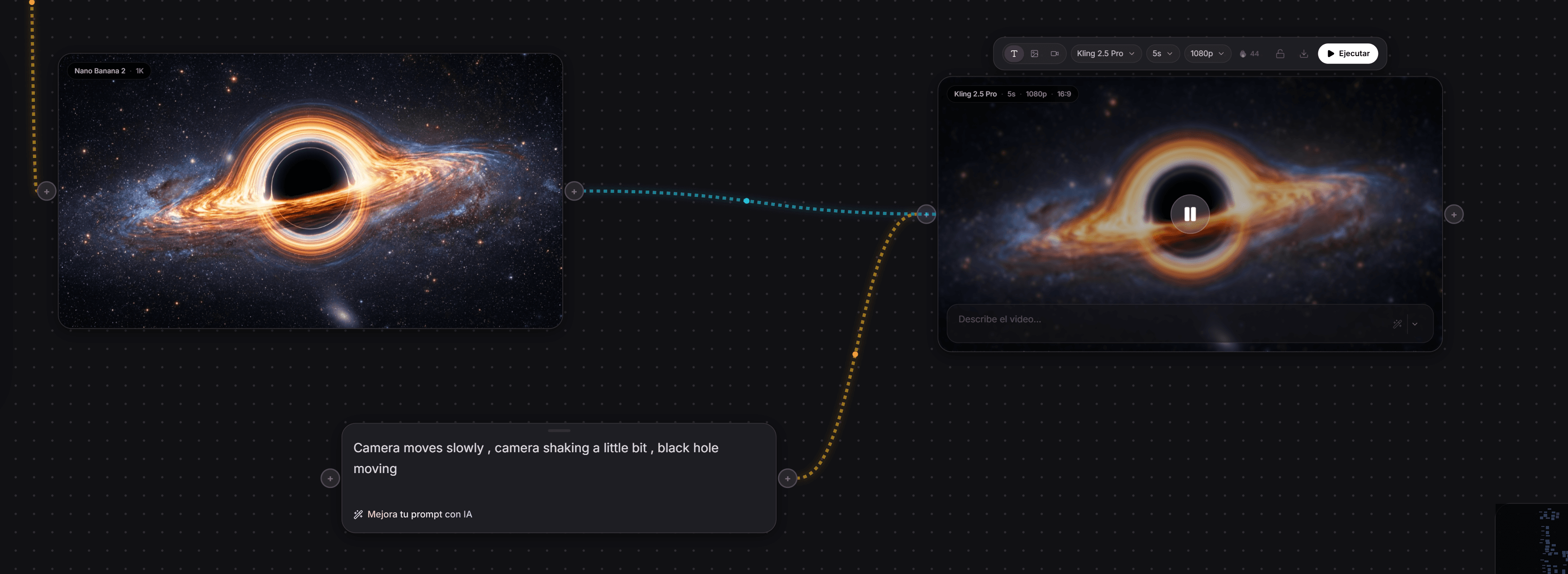The image size is (1568, 574).
Task: Click the blue connection line midpoint dot
Action: [x=746, y=201]
